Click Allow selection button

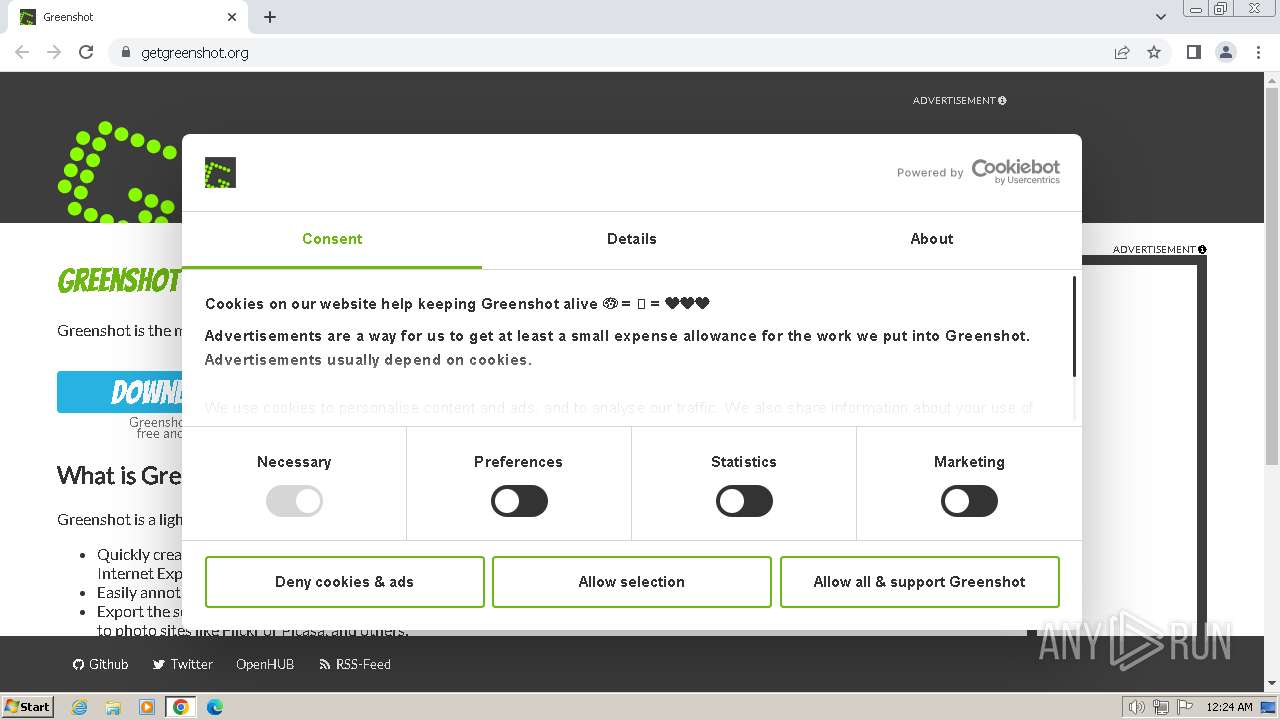click(x=632, y=582)
